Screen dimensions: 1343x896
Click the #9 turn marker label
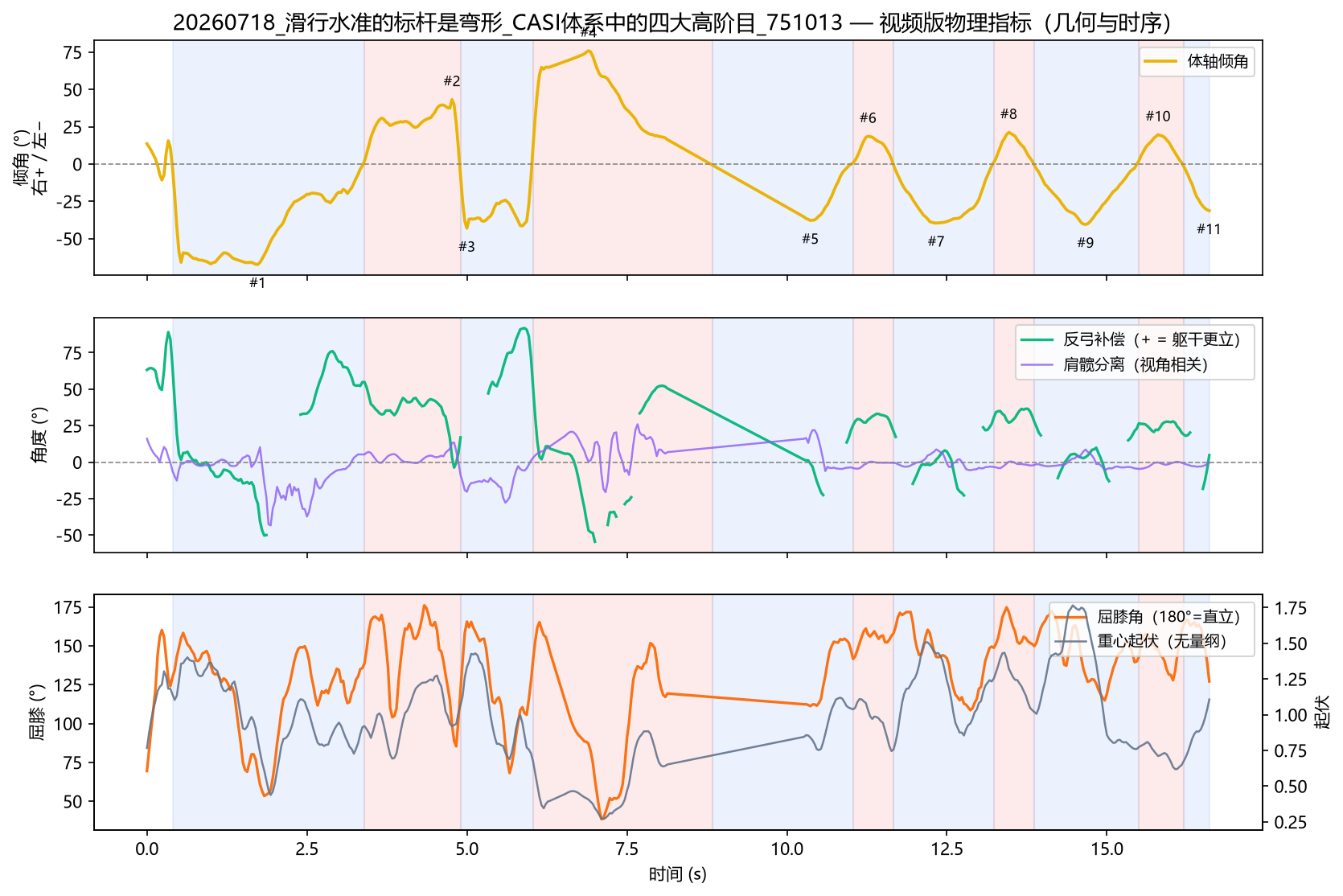tap(1086, 243)
